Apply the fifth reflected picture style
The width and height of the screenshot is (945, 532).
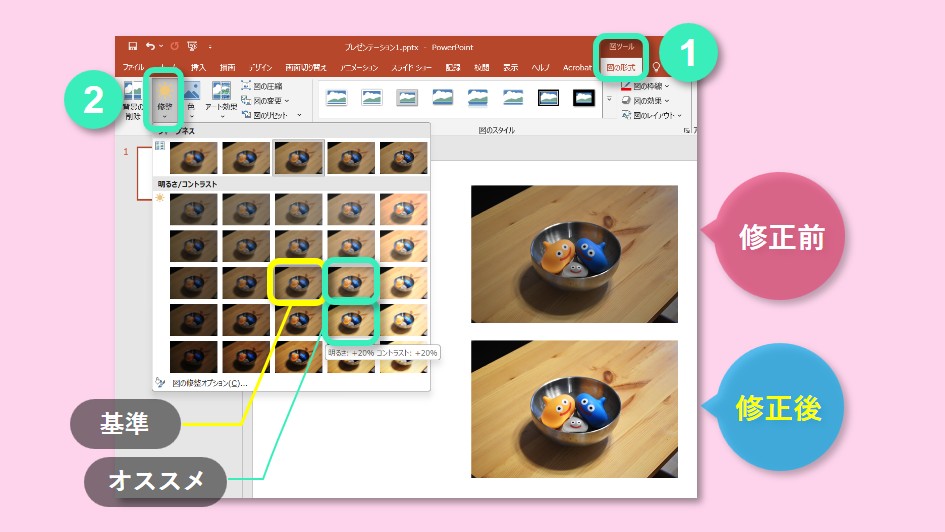tap(478, 98)
